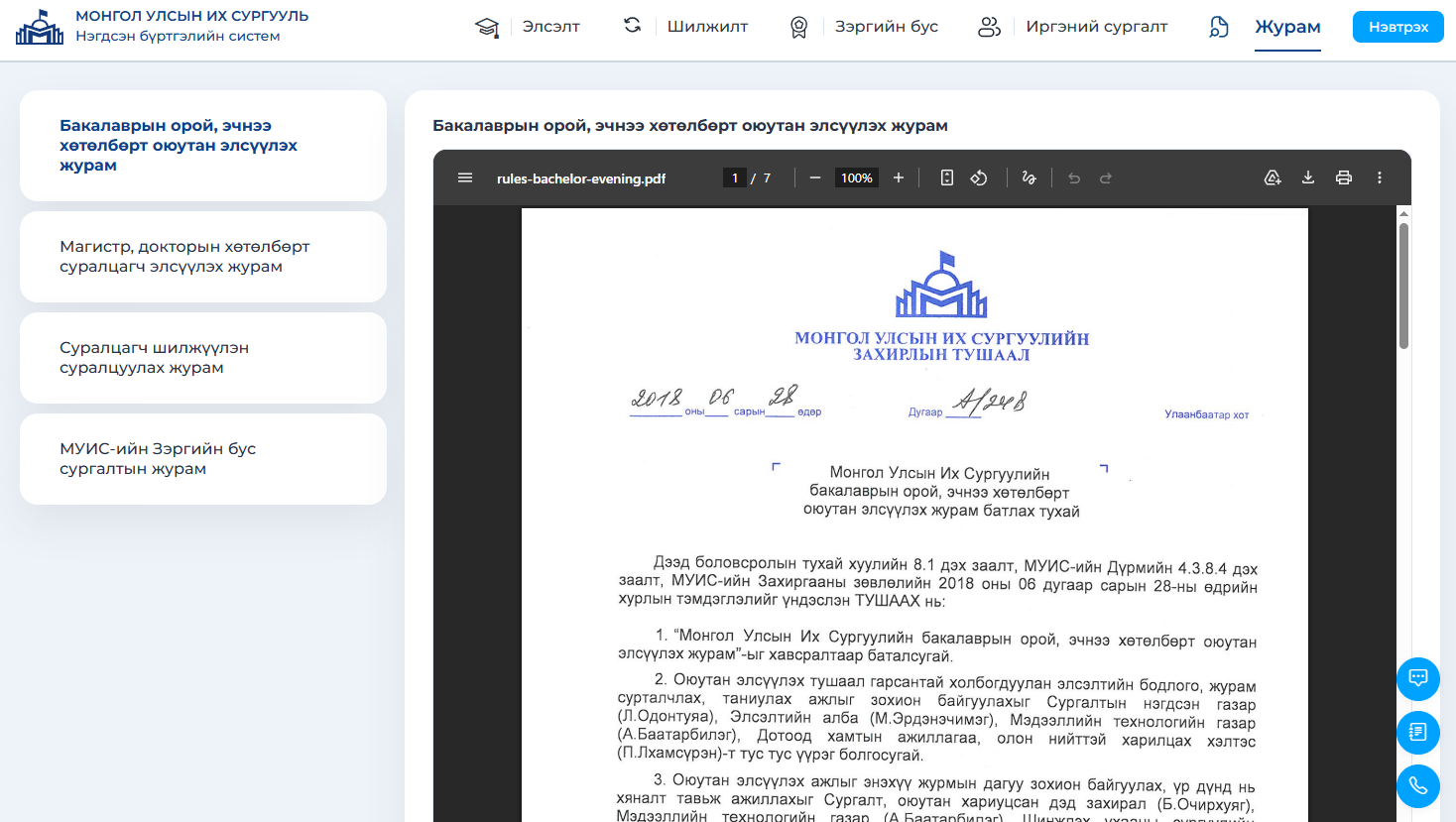1456x822 pixels.
Task: Open the PDF viewer more-actions menu
Action: 1380,178
